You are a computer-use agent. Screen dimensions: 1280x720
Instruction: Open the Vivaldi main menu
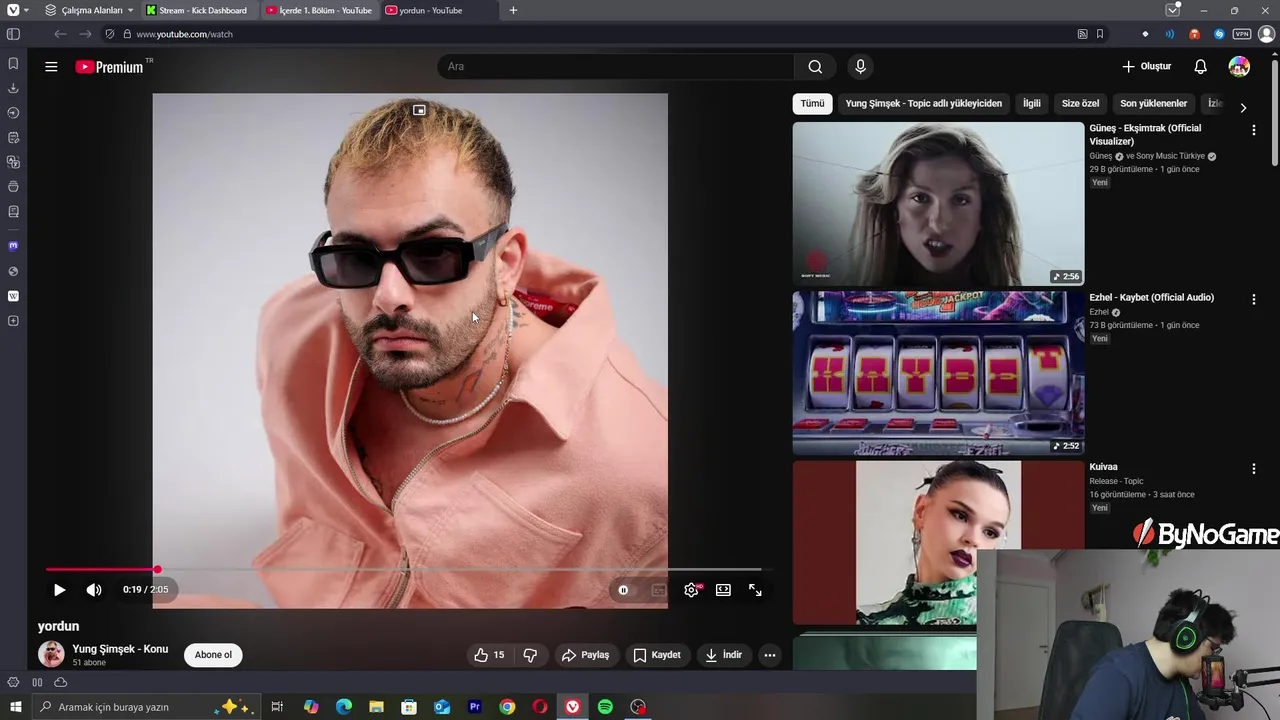tap(13, 10)
